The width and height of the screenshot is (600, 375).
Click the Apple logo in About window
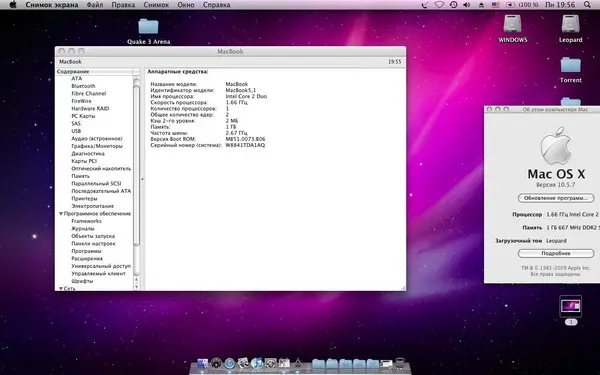point(556,145)
